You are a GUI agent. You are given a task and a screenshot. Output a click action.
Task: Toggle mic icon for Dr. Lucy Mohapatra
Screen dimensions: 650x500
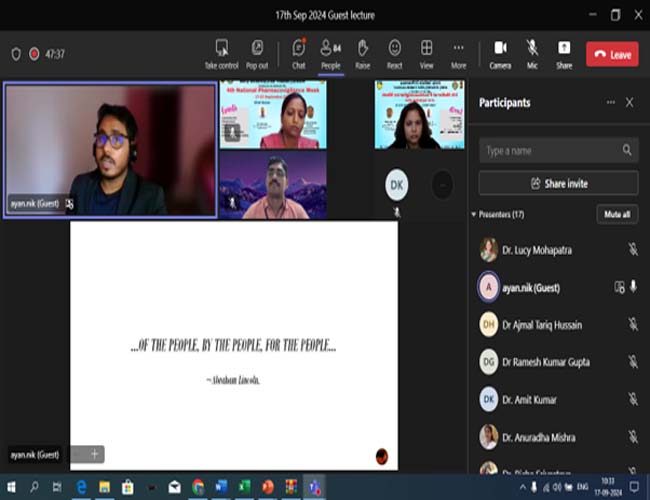[x=633, y=249]
